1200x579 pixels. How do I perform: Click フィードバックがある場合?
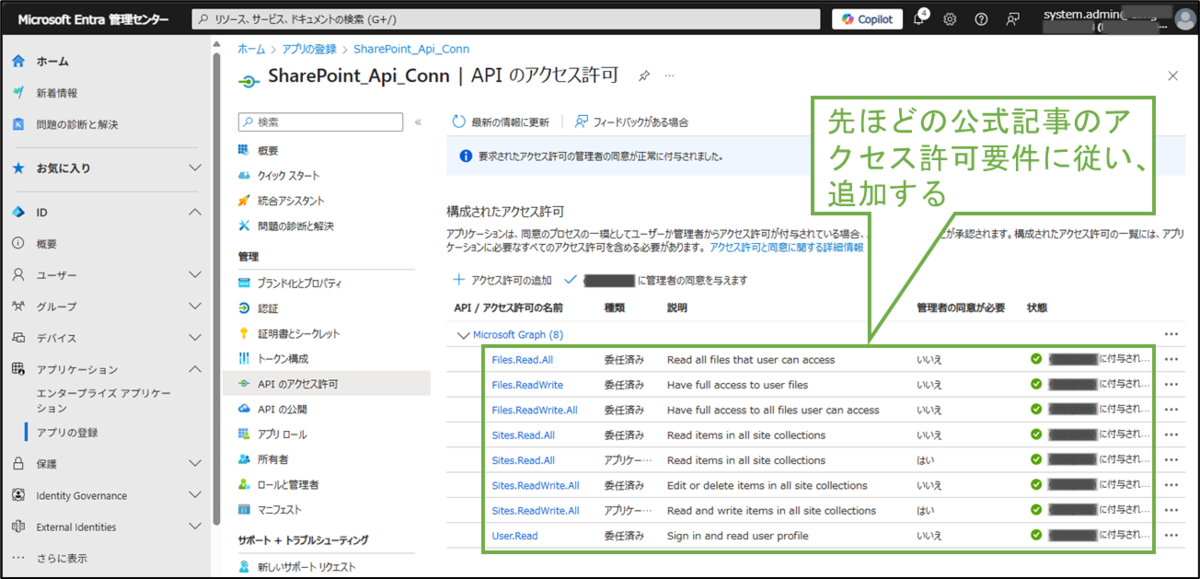631,122
